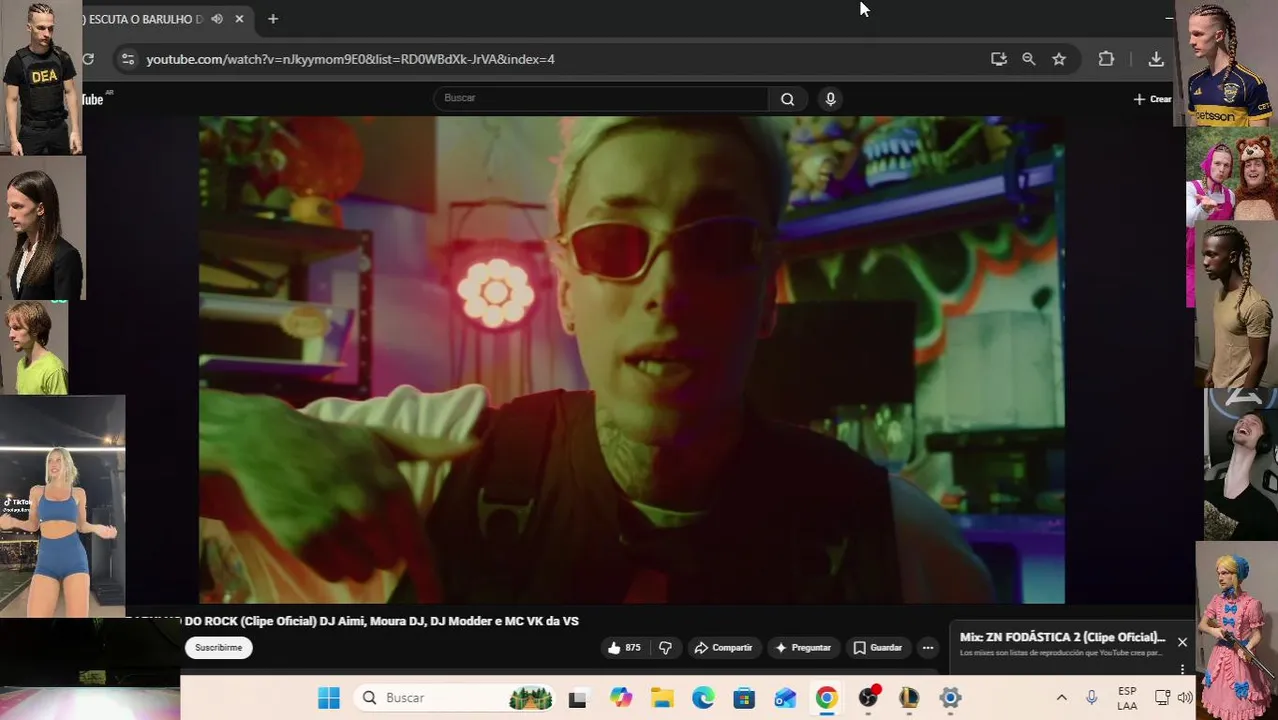Open the Chrome downloads icon

(1156, 59)
